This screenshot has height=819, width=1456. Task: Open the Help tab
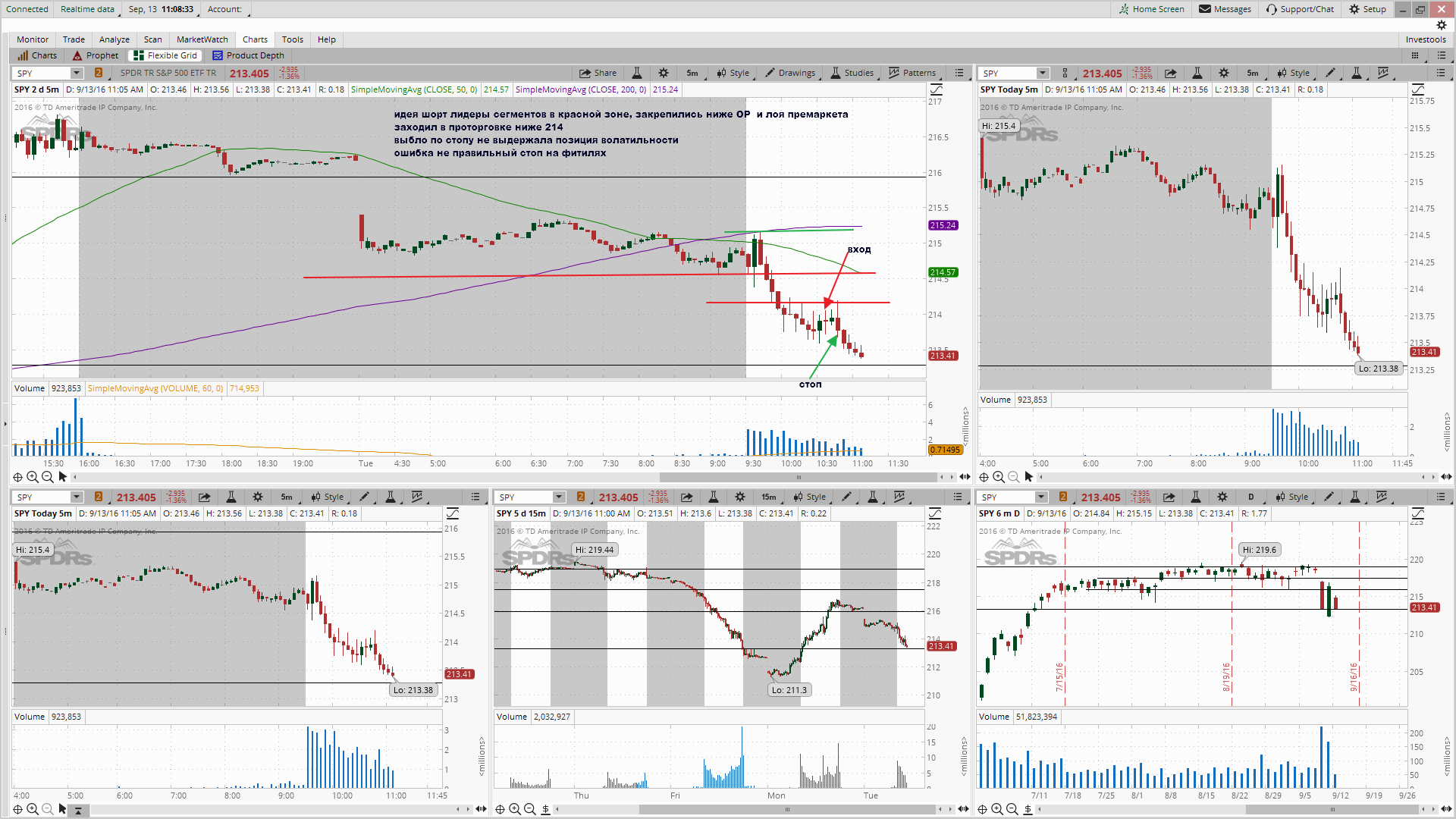click(327, 39)
